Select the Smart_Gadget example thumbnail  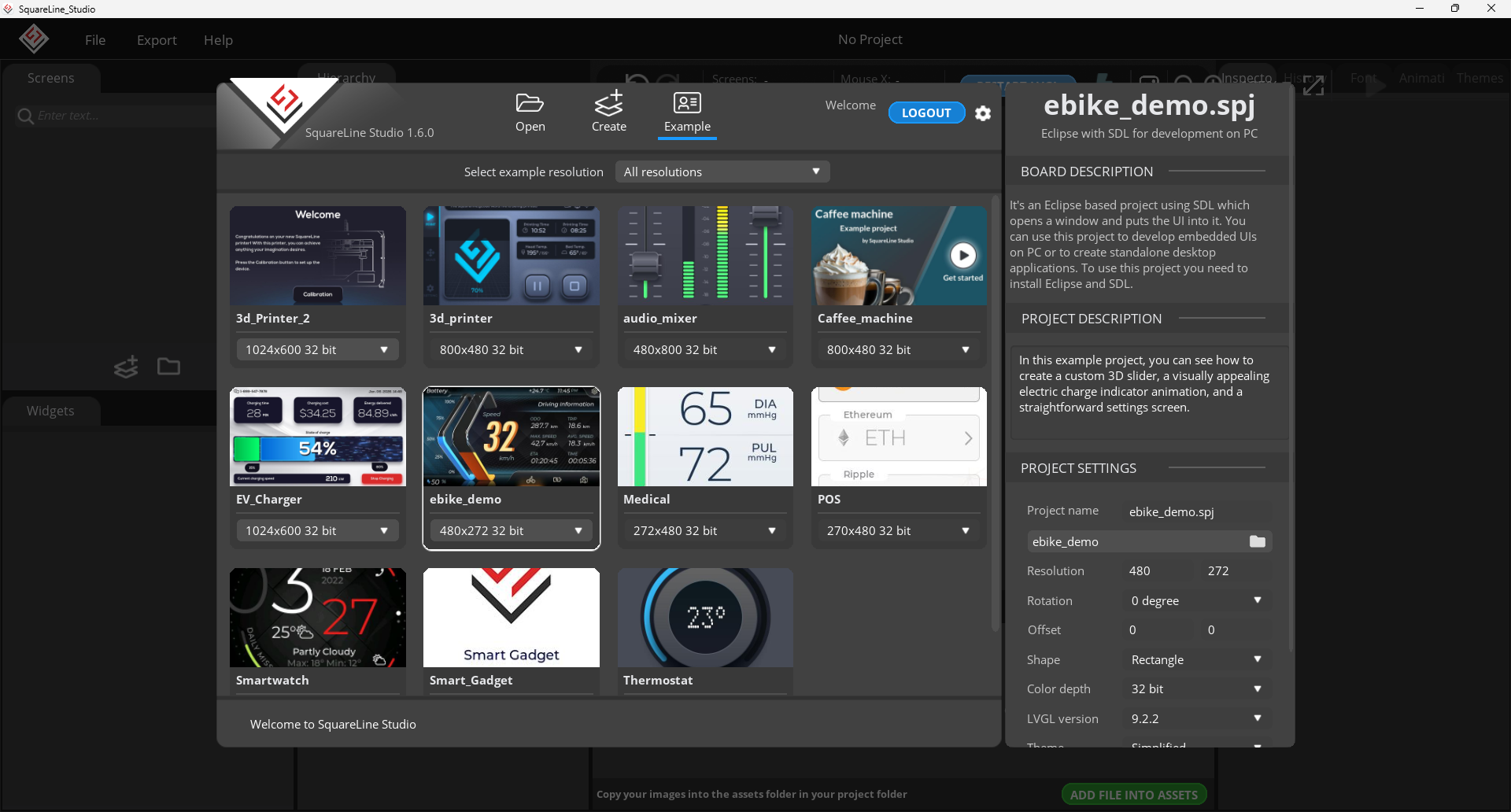click(512, 618)
